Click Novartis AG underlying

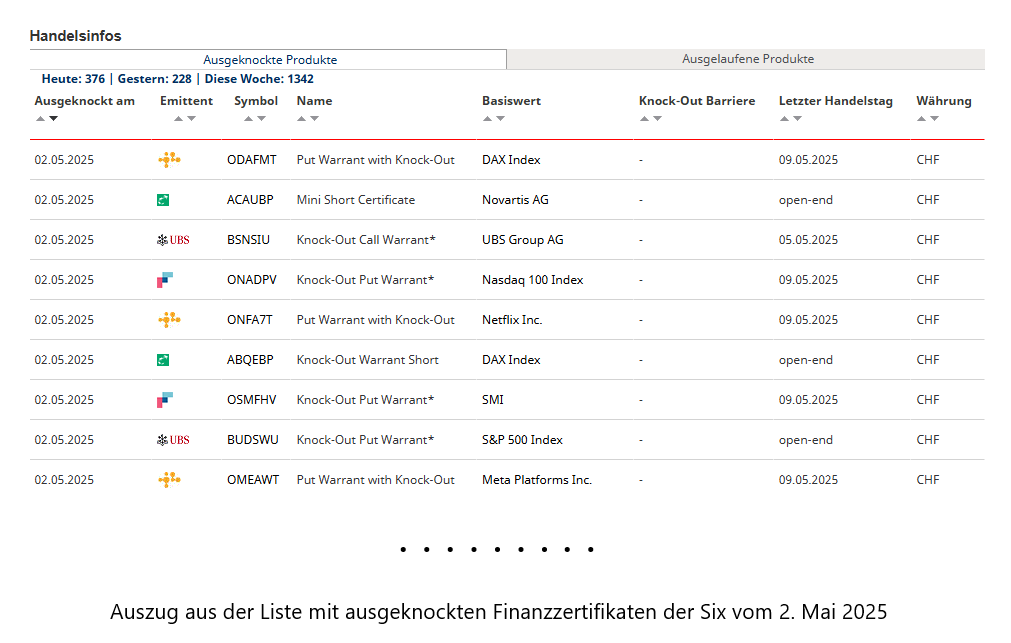[515, 200]
